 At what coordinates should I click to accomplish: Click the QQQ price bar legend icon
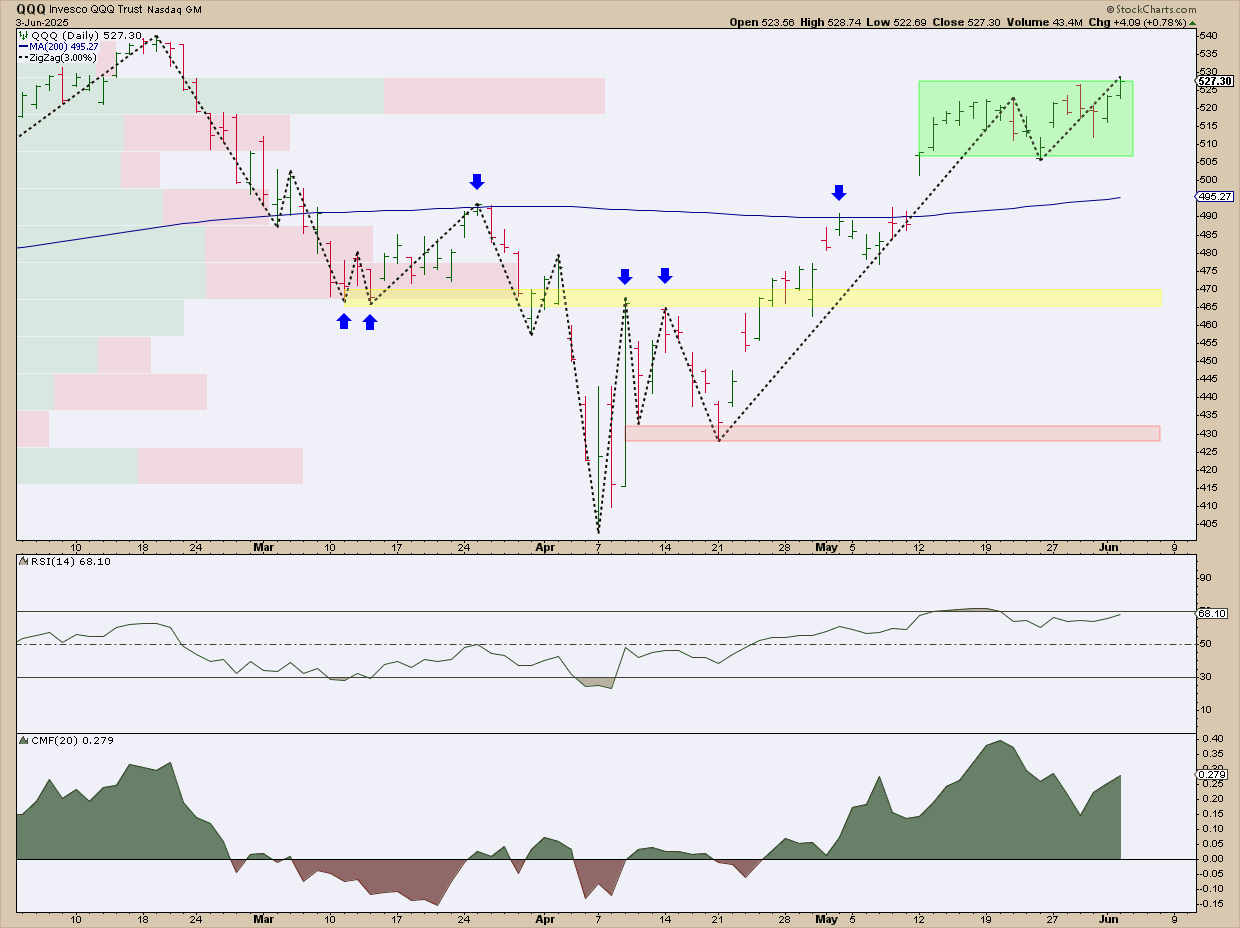pos(21,35)
